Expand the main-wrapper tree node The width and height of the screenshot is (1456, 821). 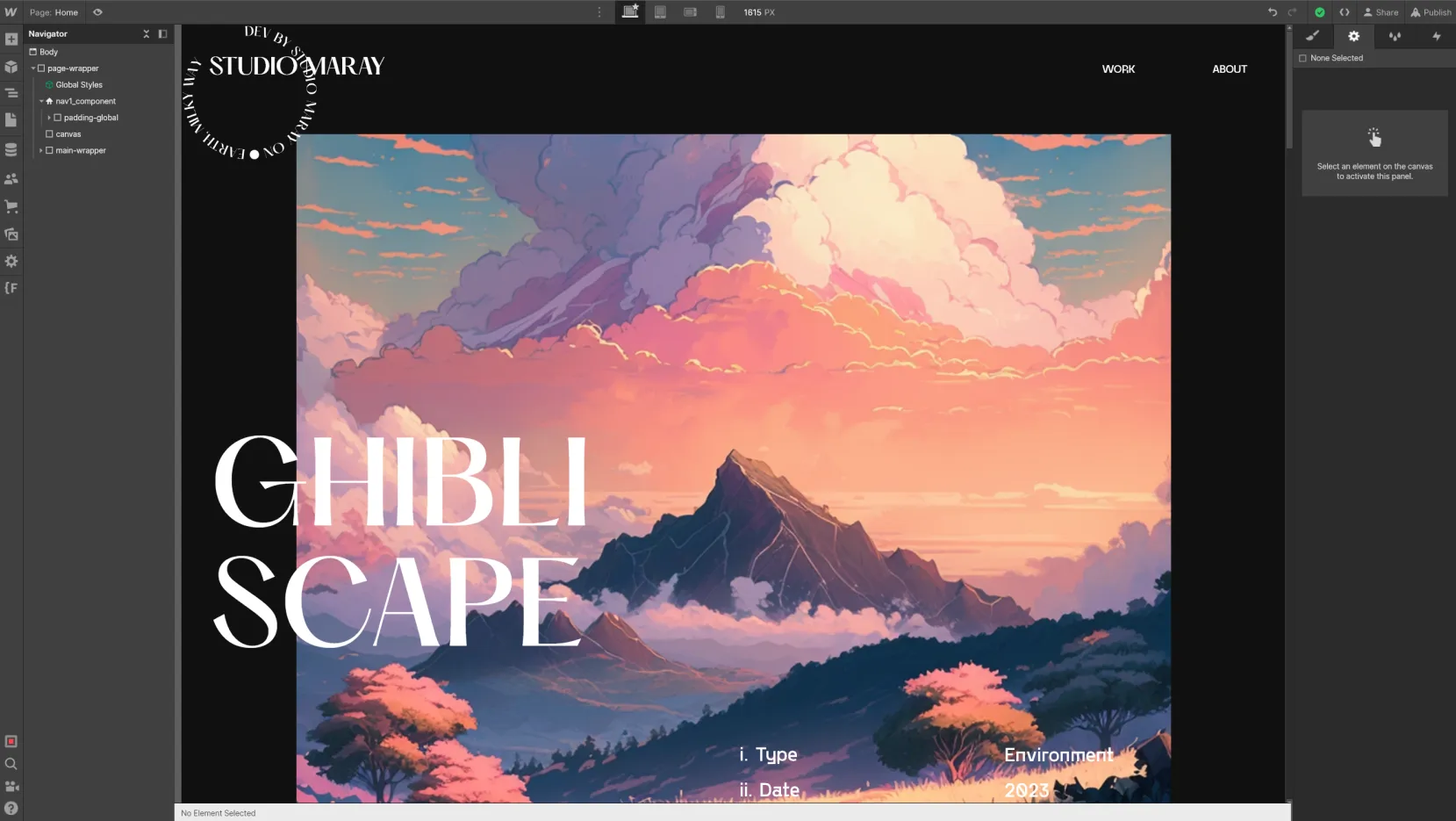pyautogui.click(x=41, y=151)
